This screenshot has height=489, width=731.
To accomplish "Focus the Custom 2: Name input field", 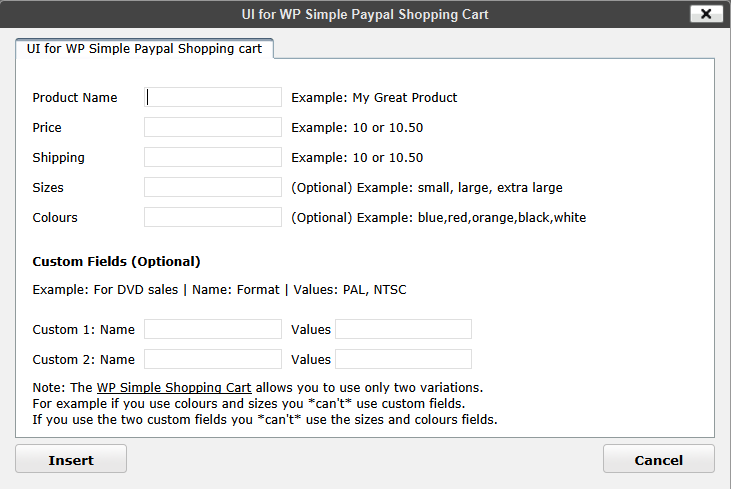I will tap(213, 359).
